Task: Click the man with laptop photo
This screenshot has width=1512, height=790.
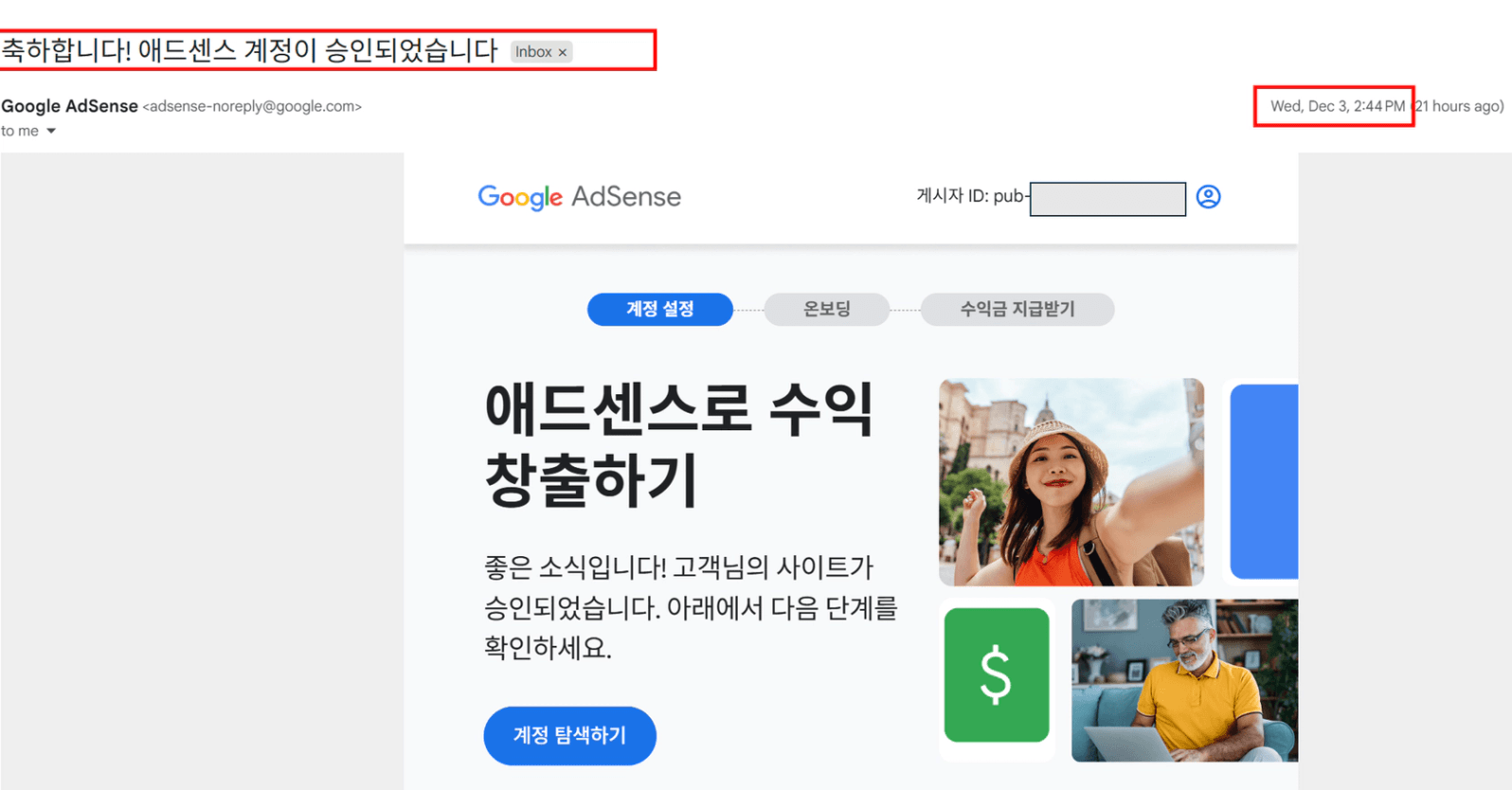Action: (1183, 680)
